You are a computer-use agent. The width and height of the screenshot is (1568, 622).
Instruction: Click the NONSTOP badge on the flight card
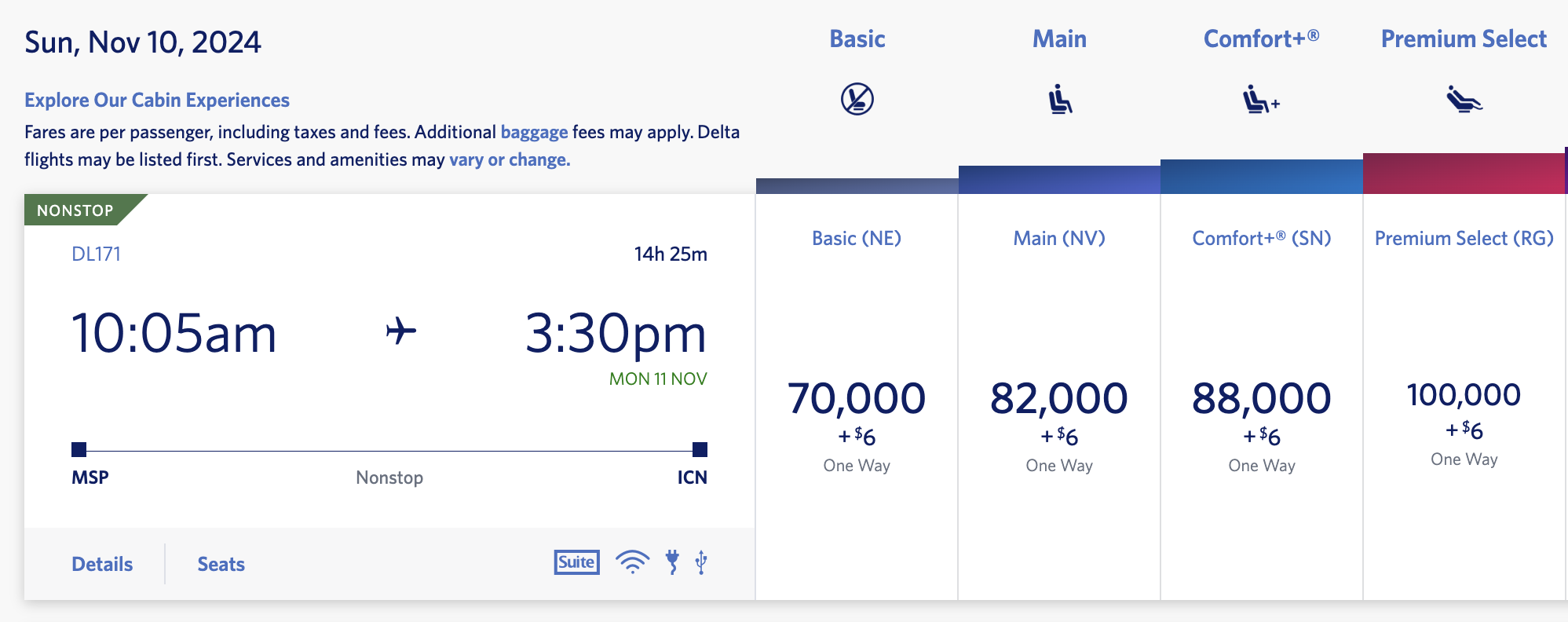75,209
